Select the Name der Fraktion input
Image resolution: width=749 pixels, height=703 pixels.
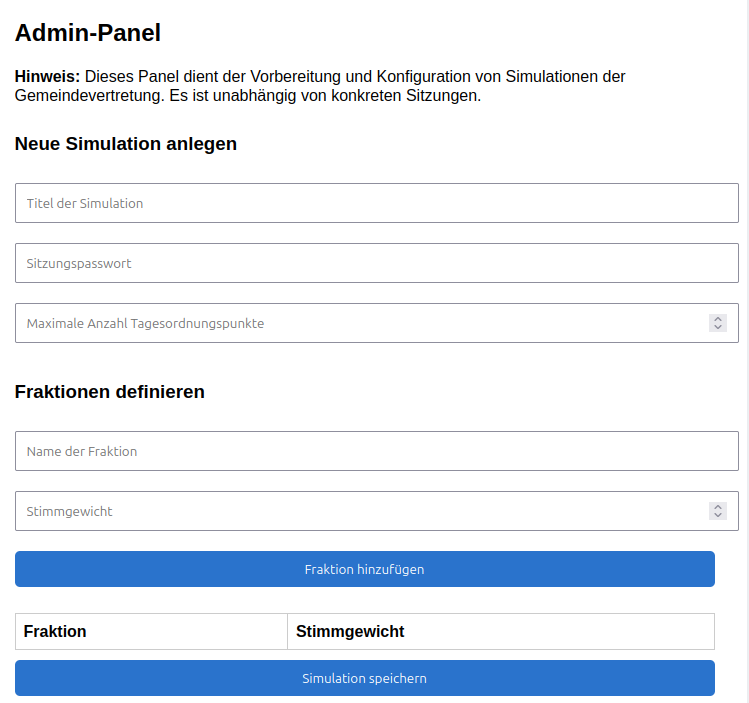[x=376, y=451]
